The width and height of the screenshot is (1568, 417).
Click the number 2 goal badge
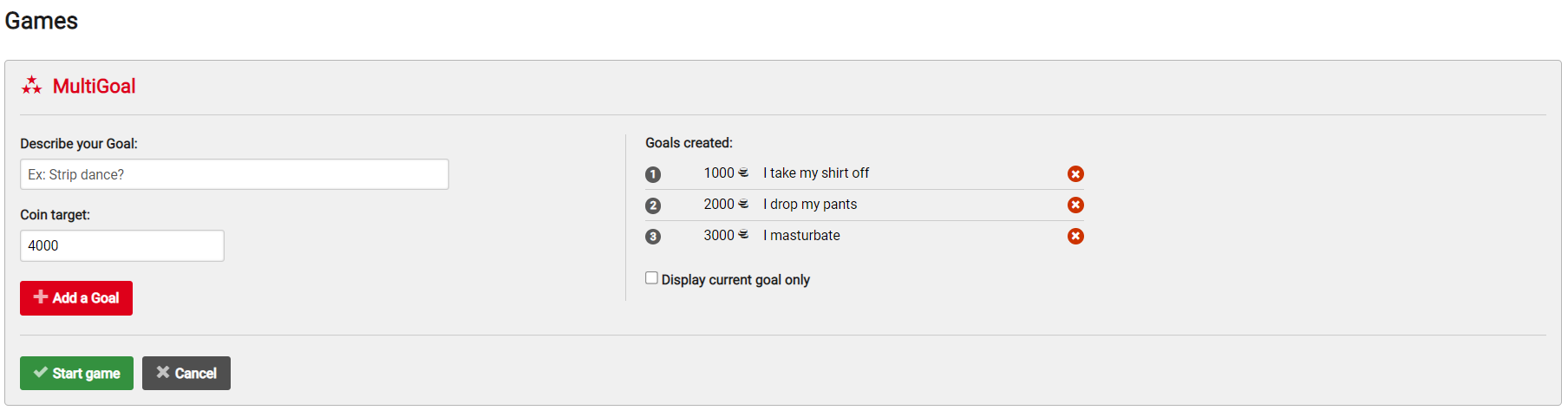click(653, 205)
